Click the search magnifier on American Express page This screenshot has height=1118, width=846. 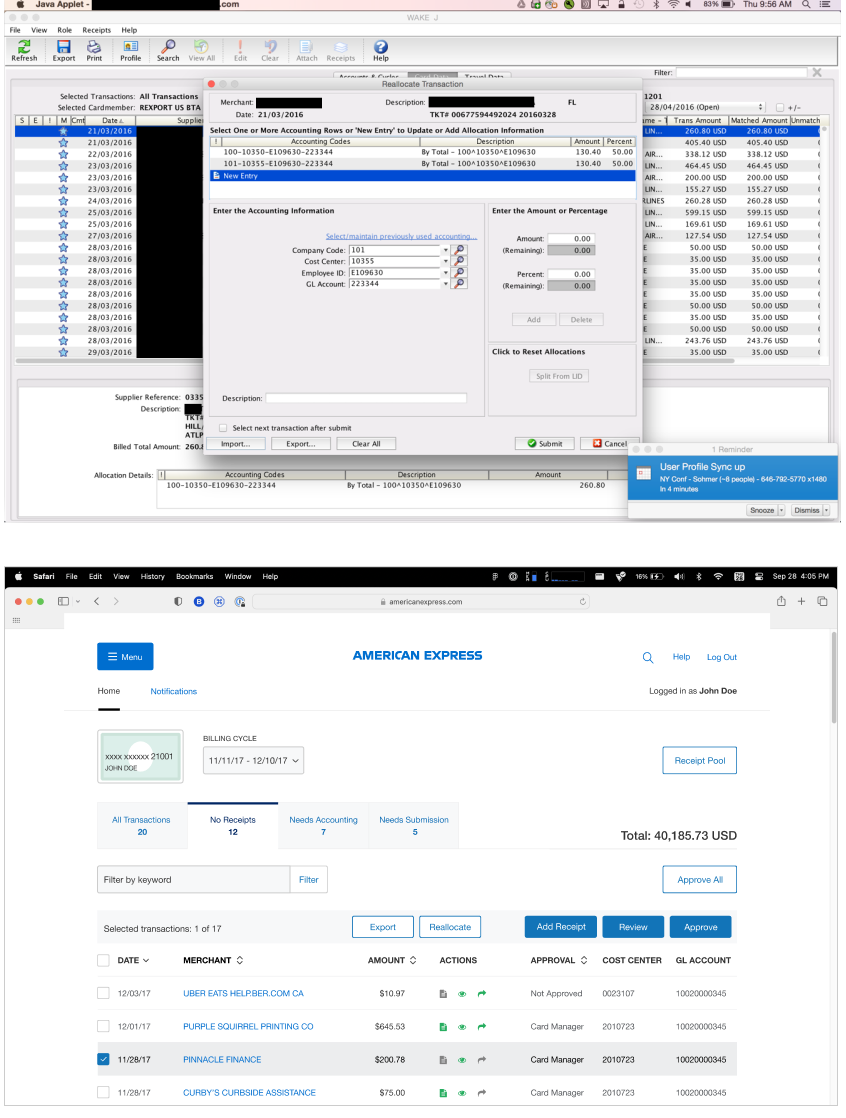pos(647,657)
